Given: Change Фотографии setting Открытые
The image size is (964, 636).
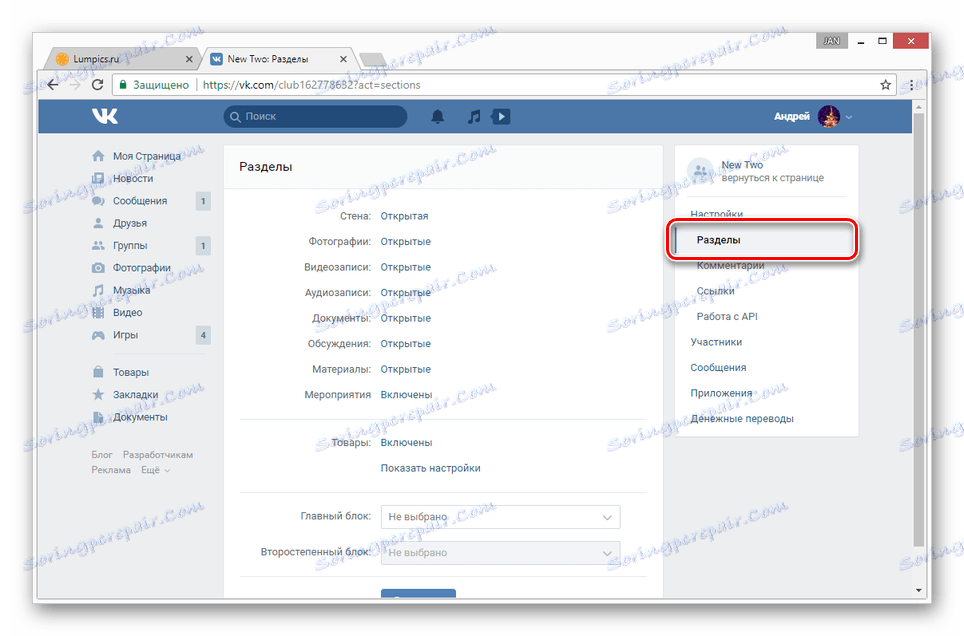Looking at the screenshot, I should pos(405,241).
